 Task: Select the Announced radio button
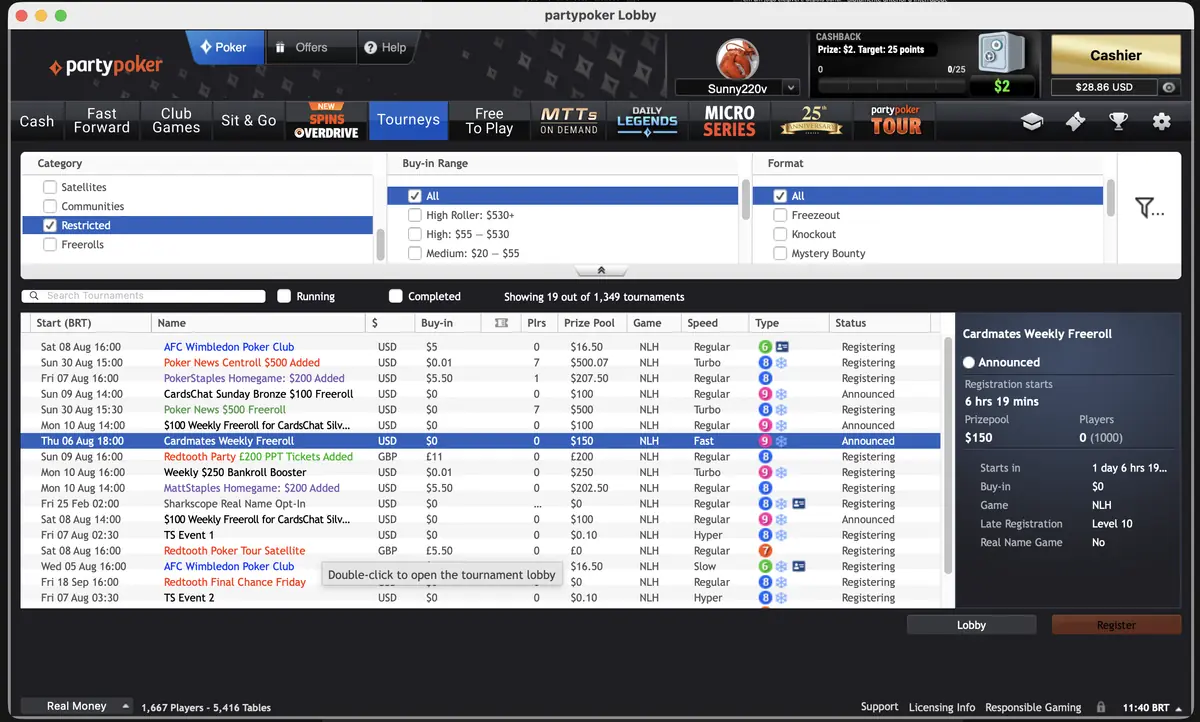pos(969,362)
